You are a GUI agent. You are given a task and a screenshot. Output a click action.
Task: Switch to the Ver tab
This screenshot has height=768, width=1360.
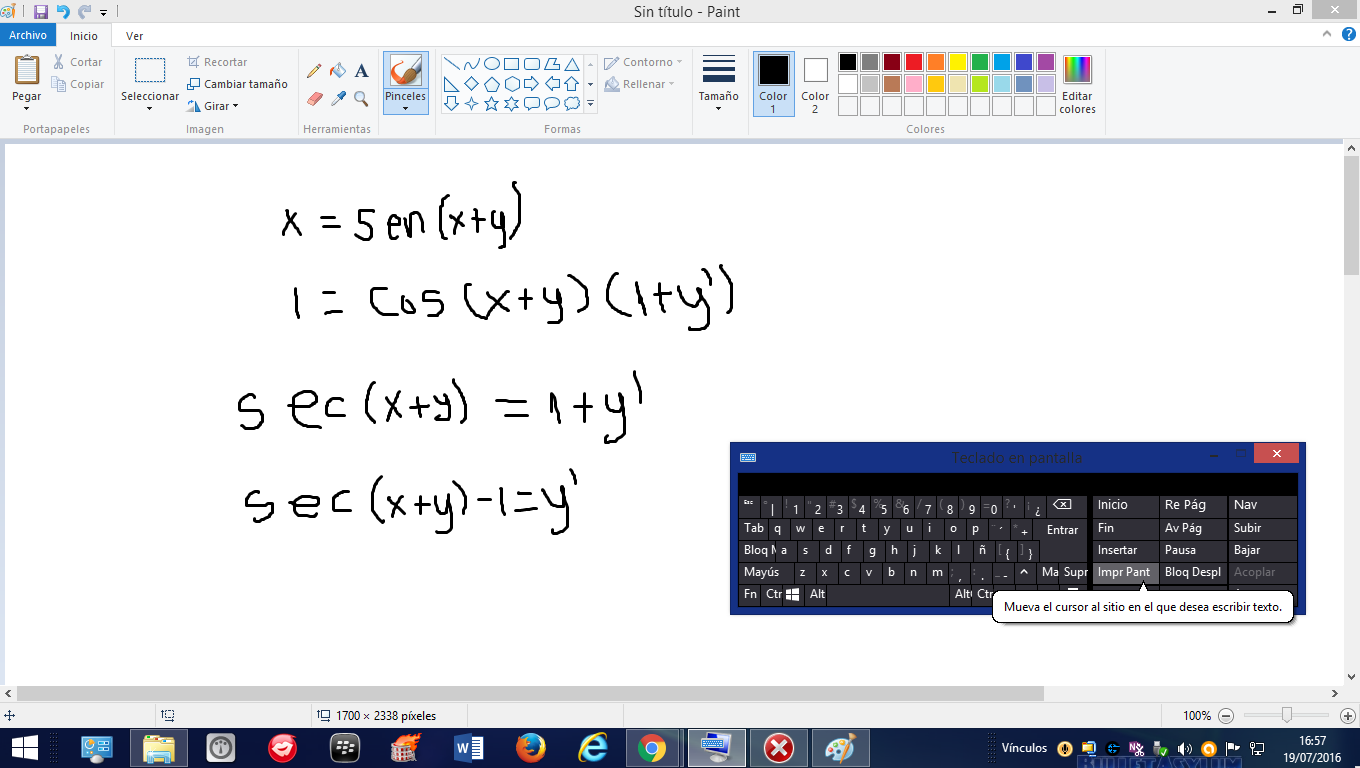click(x=134, y=36)
